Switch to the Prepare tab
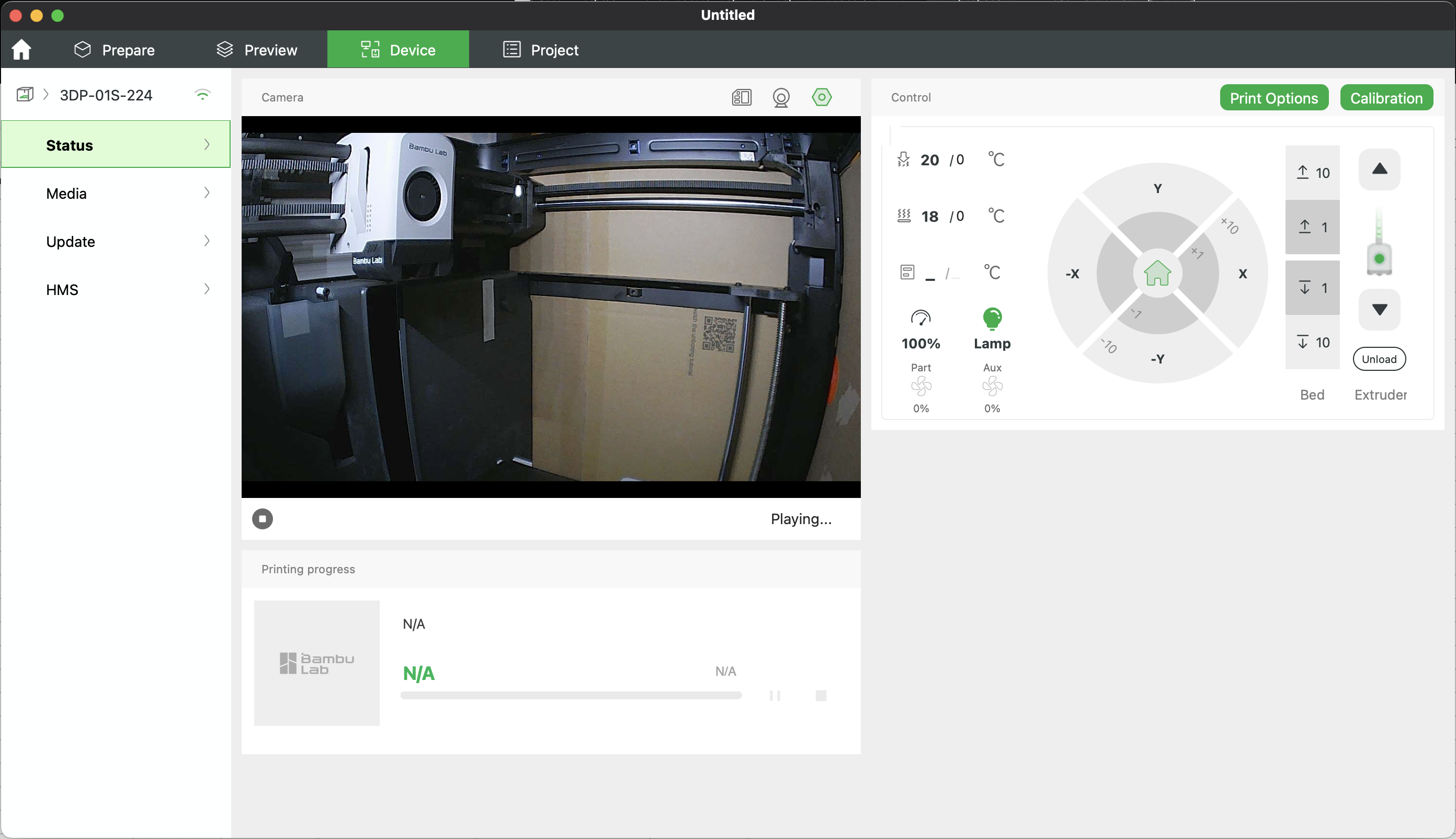Viewport: 1456px width, 839px height. pos(115,50)
